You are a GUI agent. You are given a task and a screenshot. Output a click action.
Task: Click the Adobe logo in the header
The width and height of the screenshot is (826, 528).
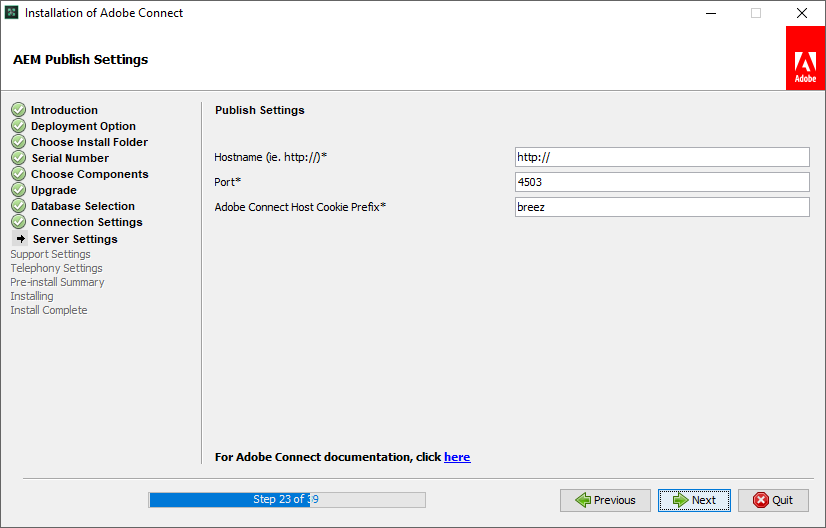pos(805,58)
